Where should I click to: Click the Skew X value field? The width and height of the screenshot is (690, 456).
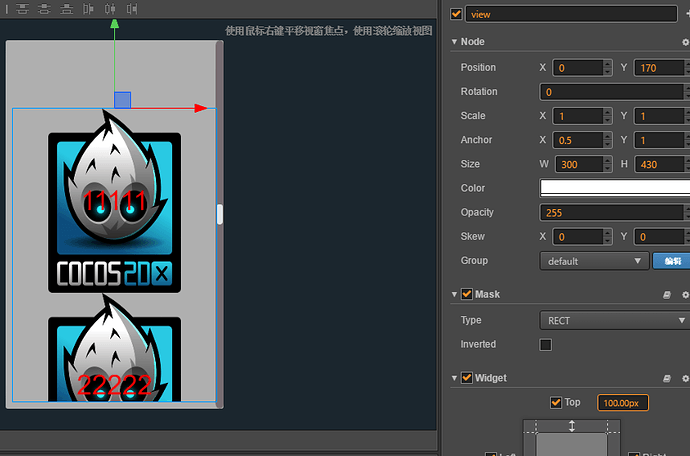[x=578, y=237]
